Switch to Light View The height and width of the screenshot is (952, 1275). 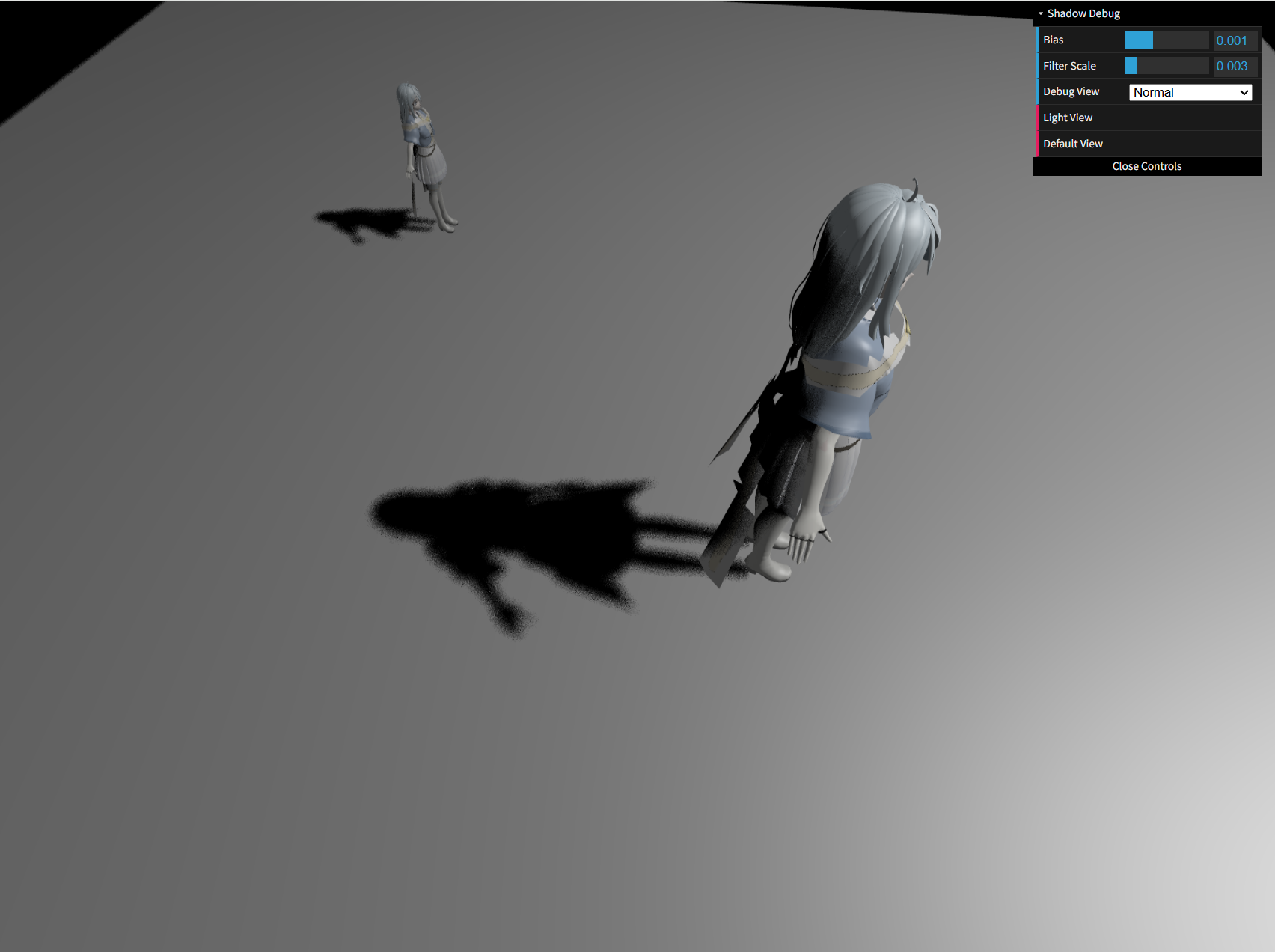point(1147,118)
